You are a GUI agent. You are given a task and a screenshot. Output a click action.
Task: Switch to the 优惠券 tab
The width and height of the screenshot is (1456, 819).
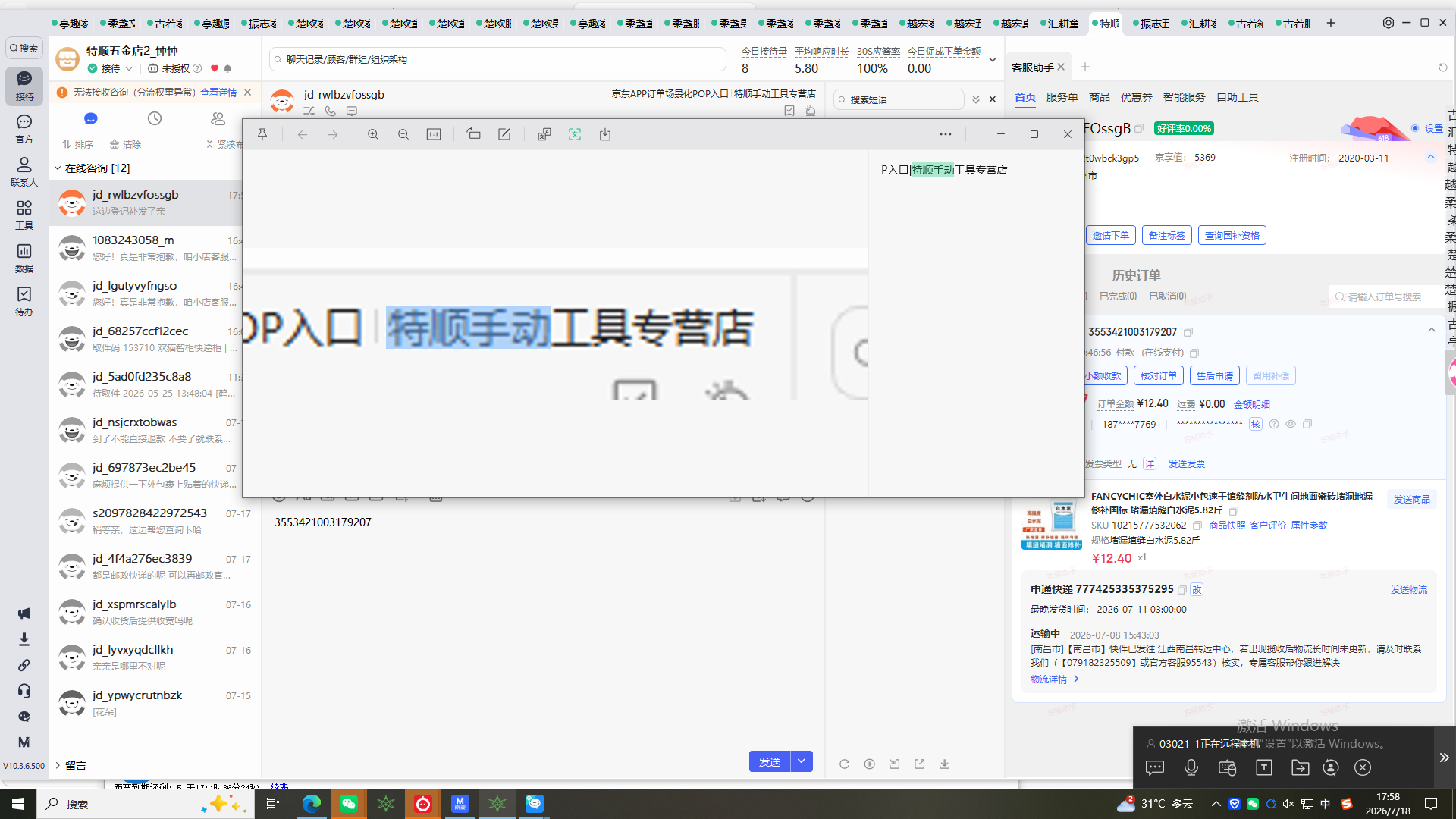click(x=1136, y=97)
